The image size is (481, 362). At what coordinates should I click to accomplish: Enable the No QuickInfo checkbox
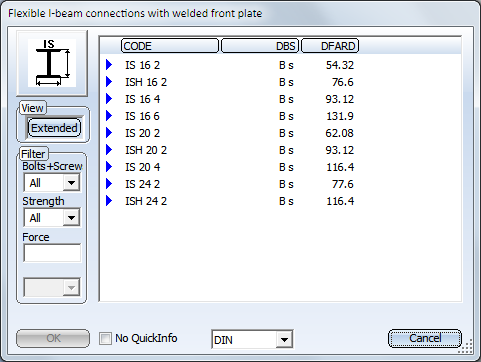pyautogui.click(x=105, y=339)
